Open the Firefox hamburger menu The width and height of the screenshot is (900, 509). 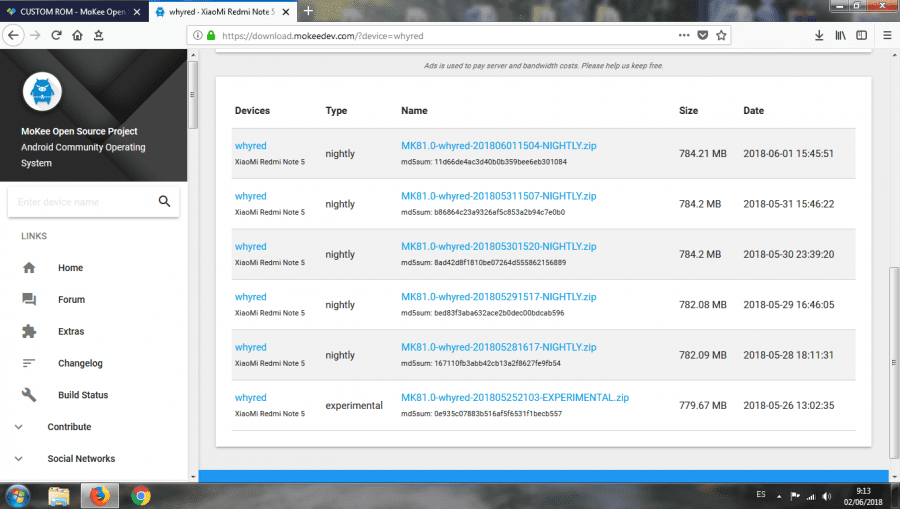887,36
